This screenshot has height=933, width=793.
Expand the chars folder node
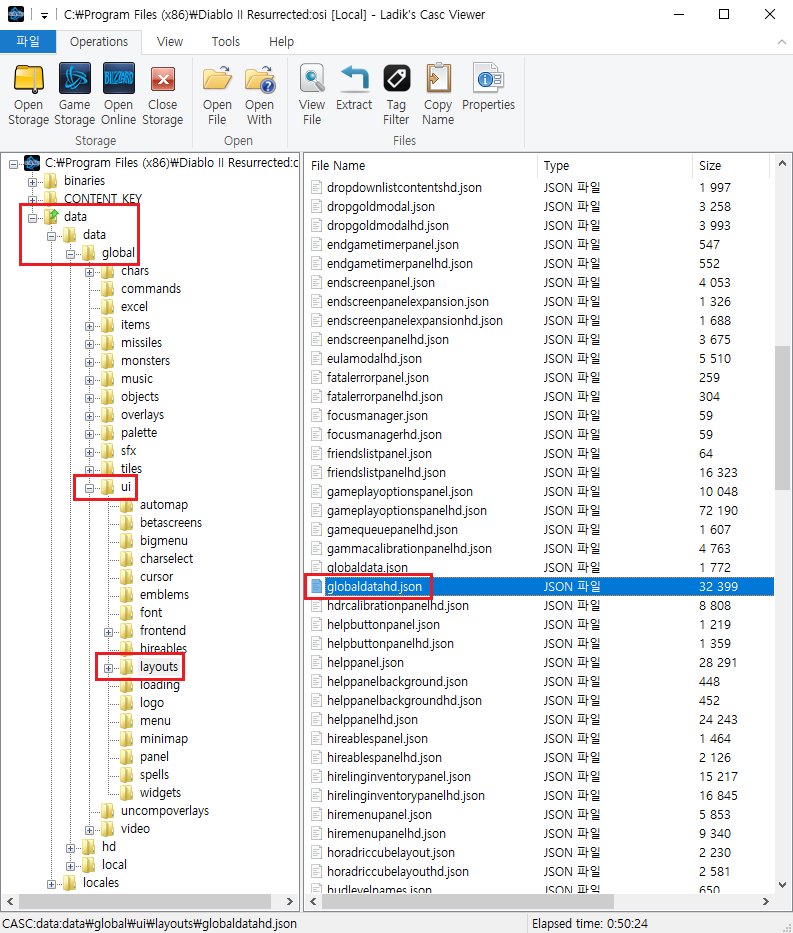pyautogui.click(x=89, y=273)
